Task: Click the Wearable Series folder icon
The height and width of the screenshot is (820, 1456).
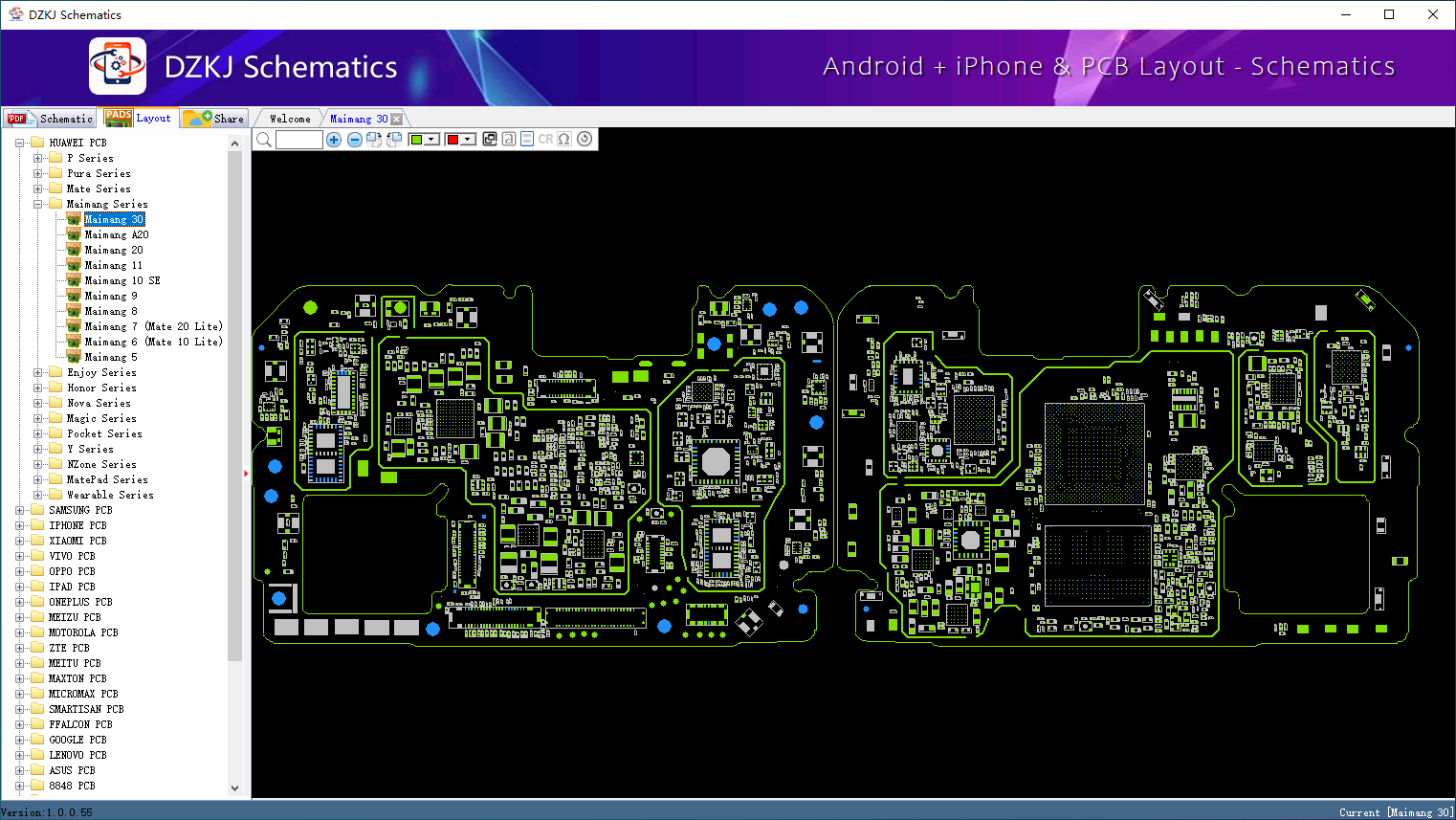Action: click(55, 495)
